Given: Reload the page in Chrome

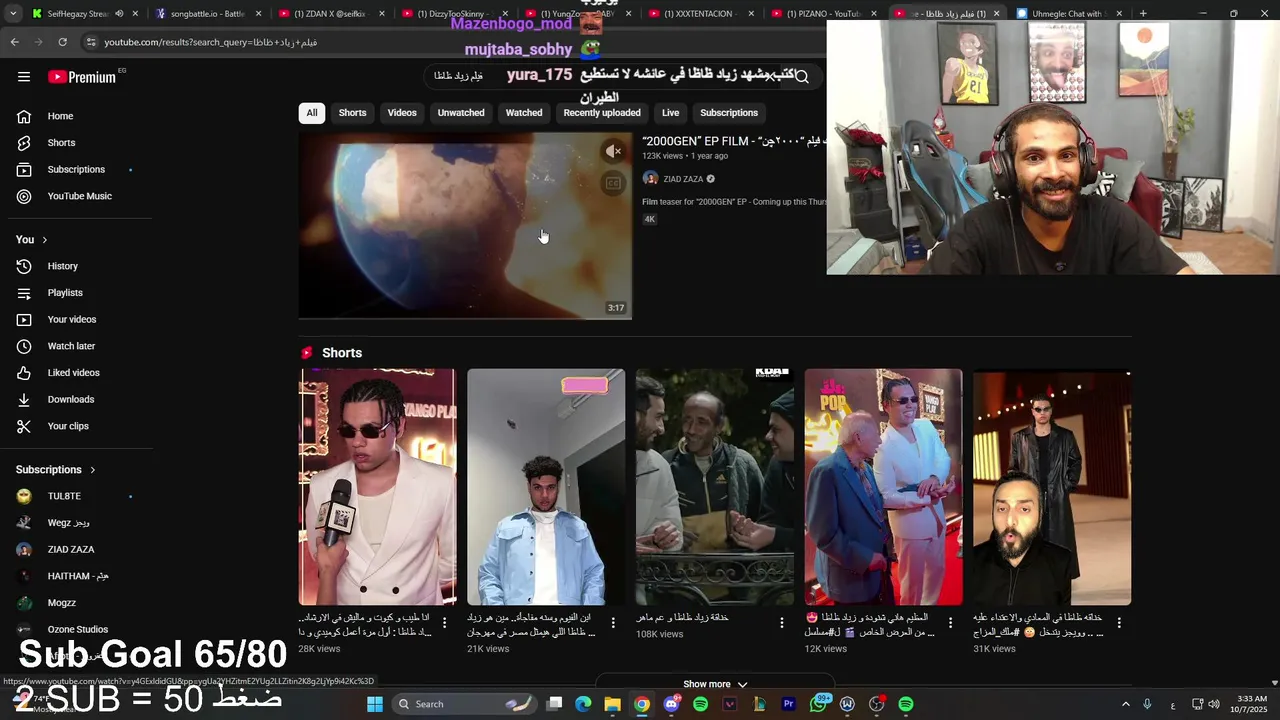Looking at the screenshot, I should tap(62, 42).
